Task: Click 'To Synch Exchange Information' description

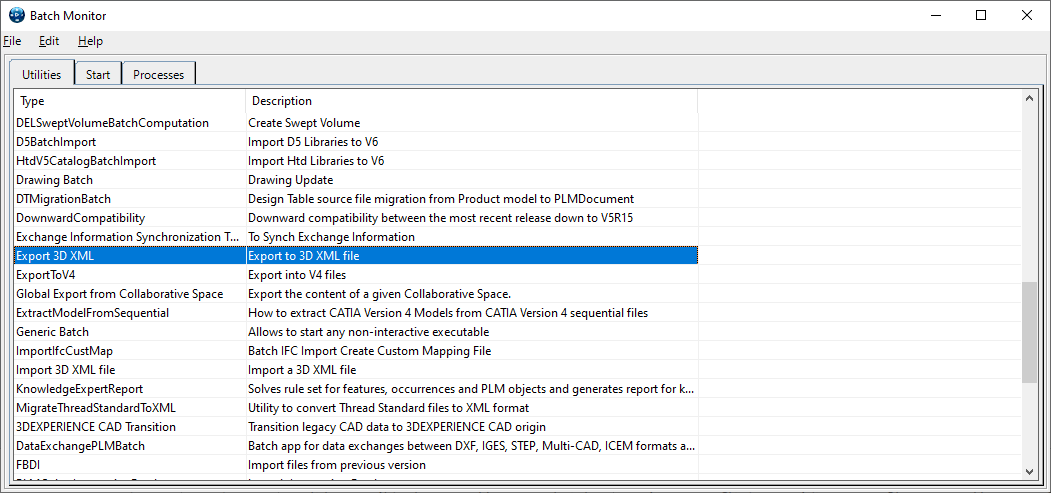Action: [331, 237]
